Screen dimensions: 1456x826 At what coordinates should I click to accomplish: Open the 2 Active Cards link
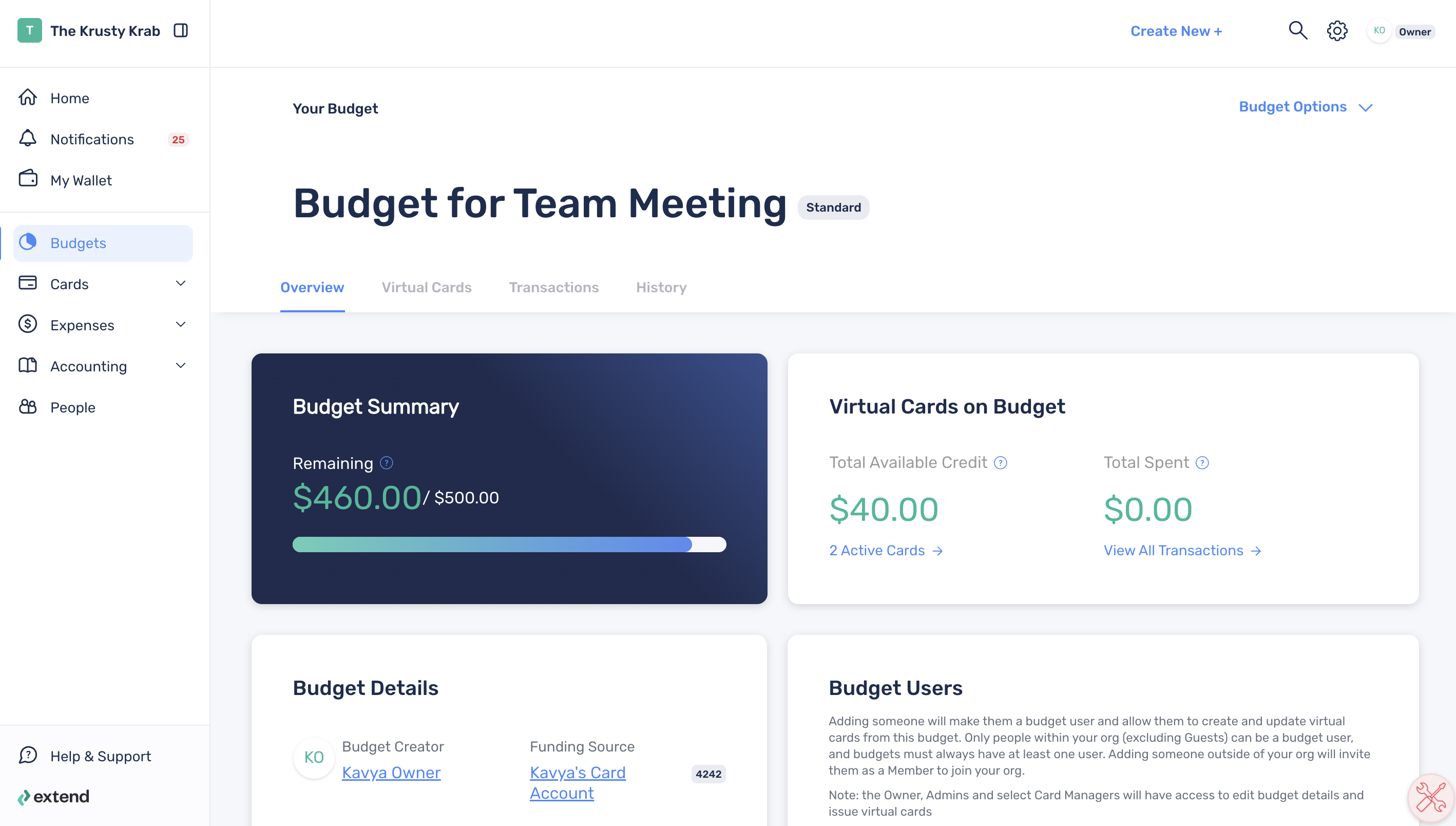[x=886, y=550]
